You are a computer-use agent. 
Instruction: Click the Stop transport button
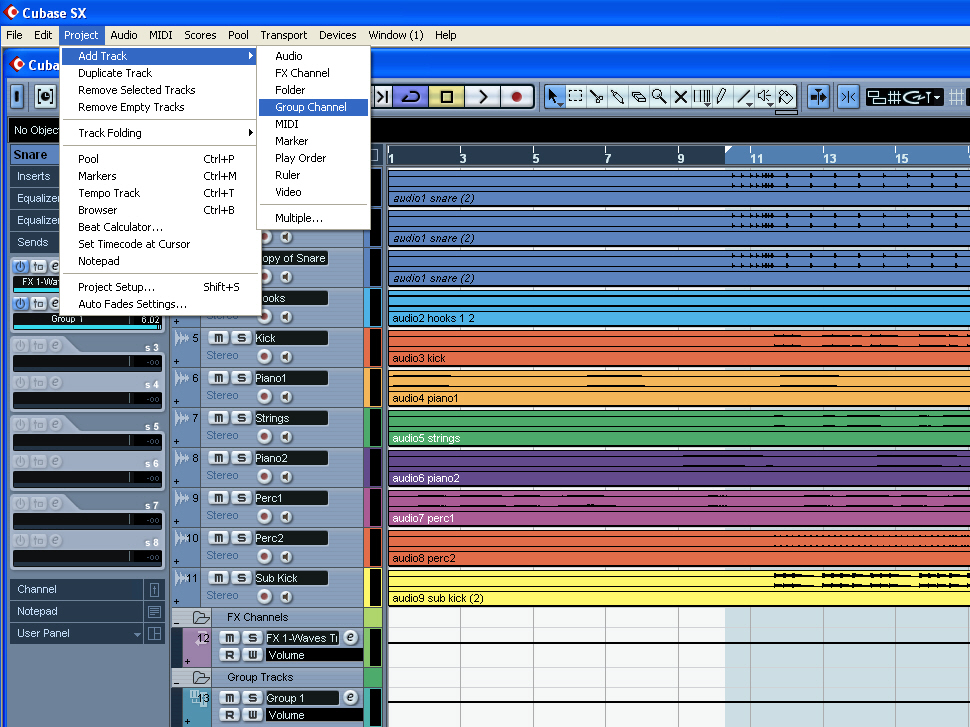point(446,97)
